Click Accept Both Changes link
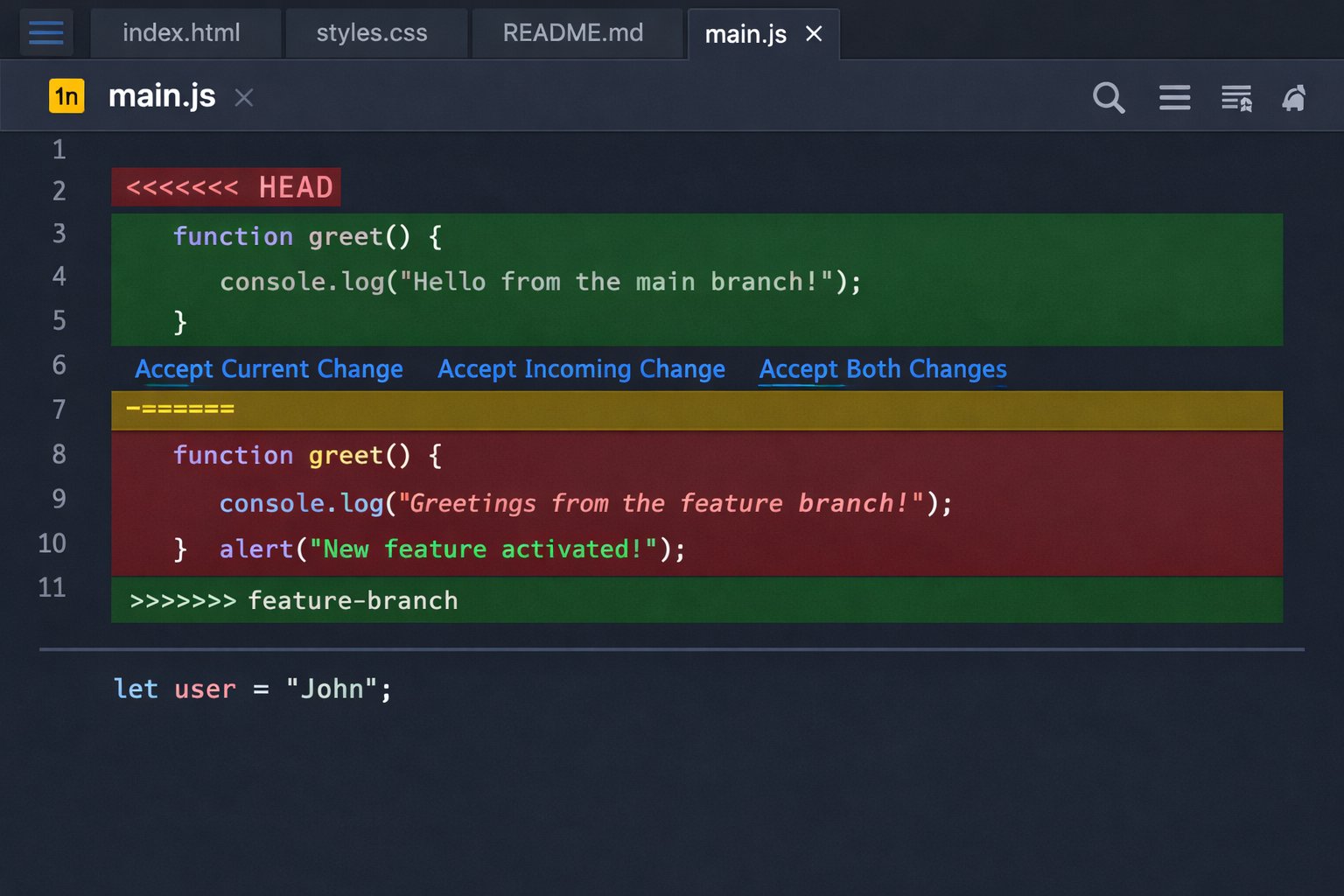Viewport: 1344px width, 896px height. coord(883,369)
